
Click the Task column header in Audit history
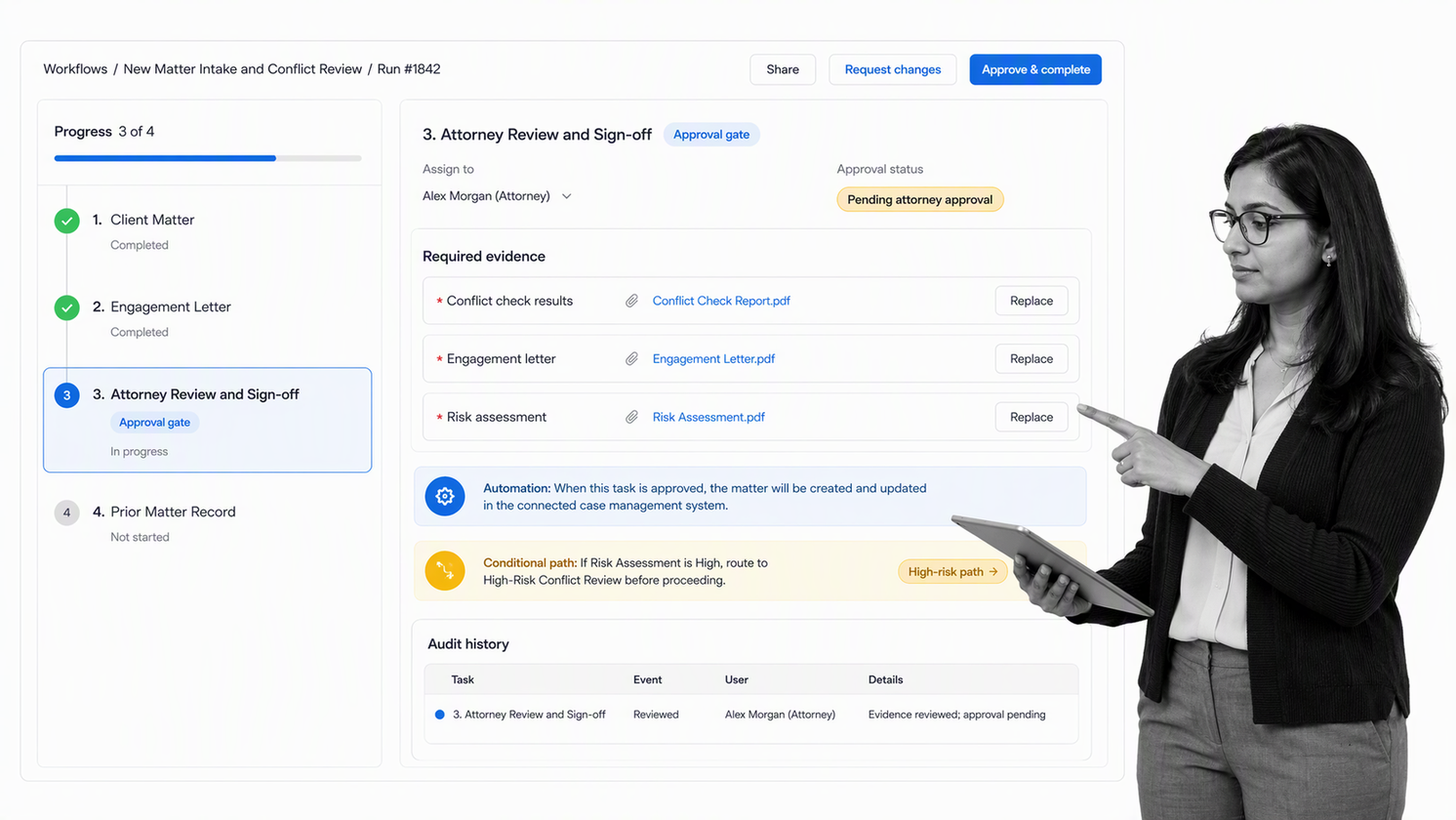(463, 679)
